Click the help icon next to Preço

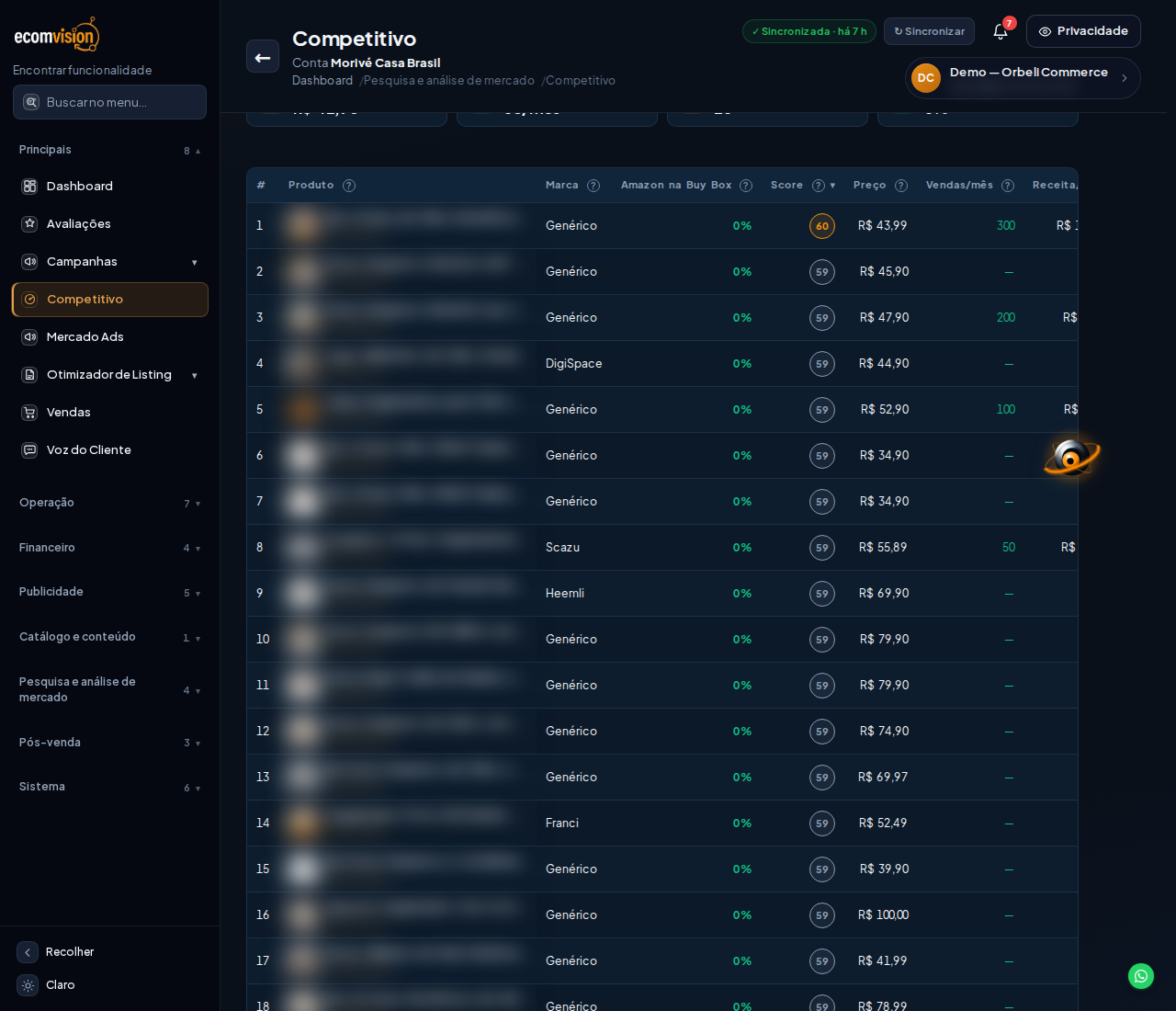coord(901,186)
